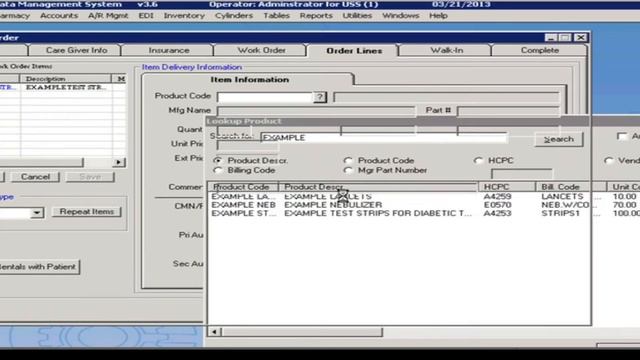
Task: Select the Order Lines tab
Action: point(354,51)
